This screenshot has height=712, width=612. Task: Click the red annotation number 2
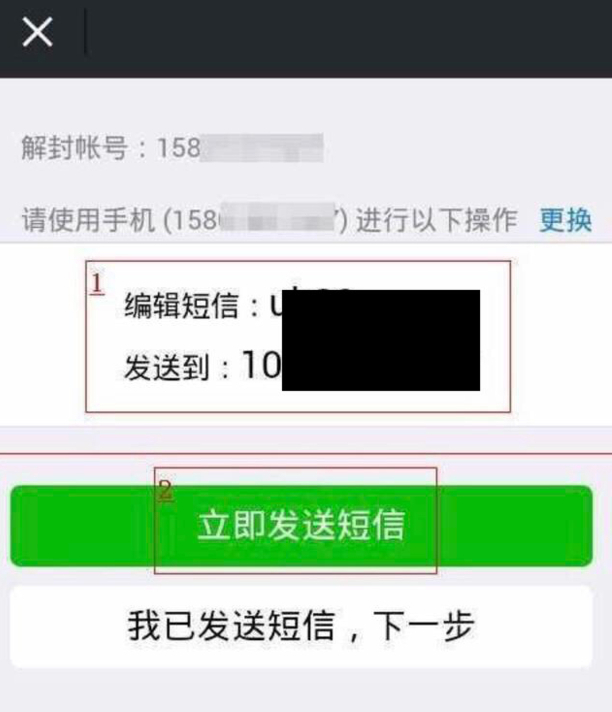tap(165, 491)
